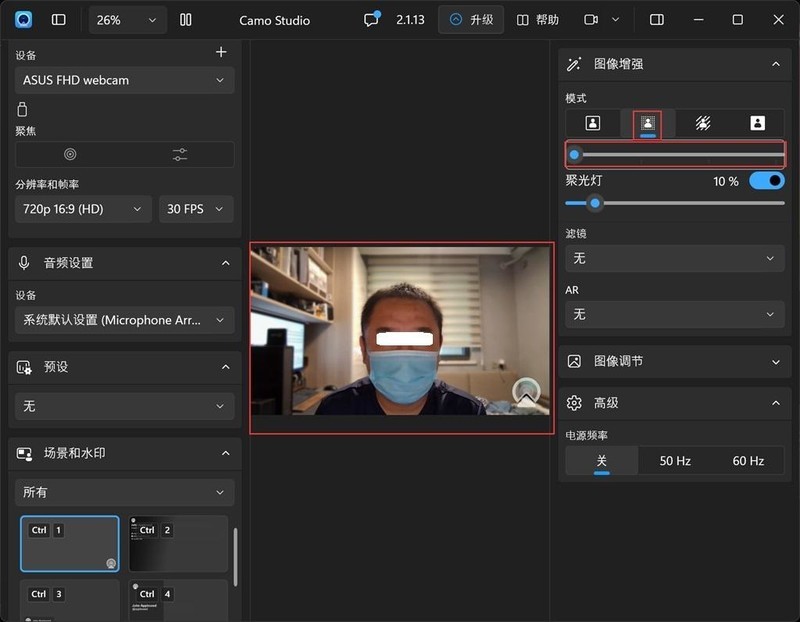Select 60 Hz power frequency

coord(748,461)
